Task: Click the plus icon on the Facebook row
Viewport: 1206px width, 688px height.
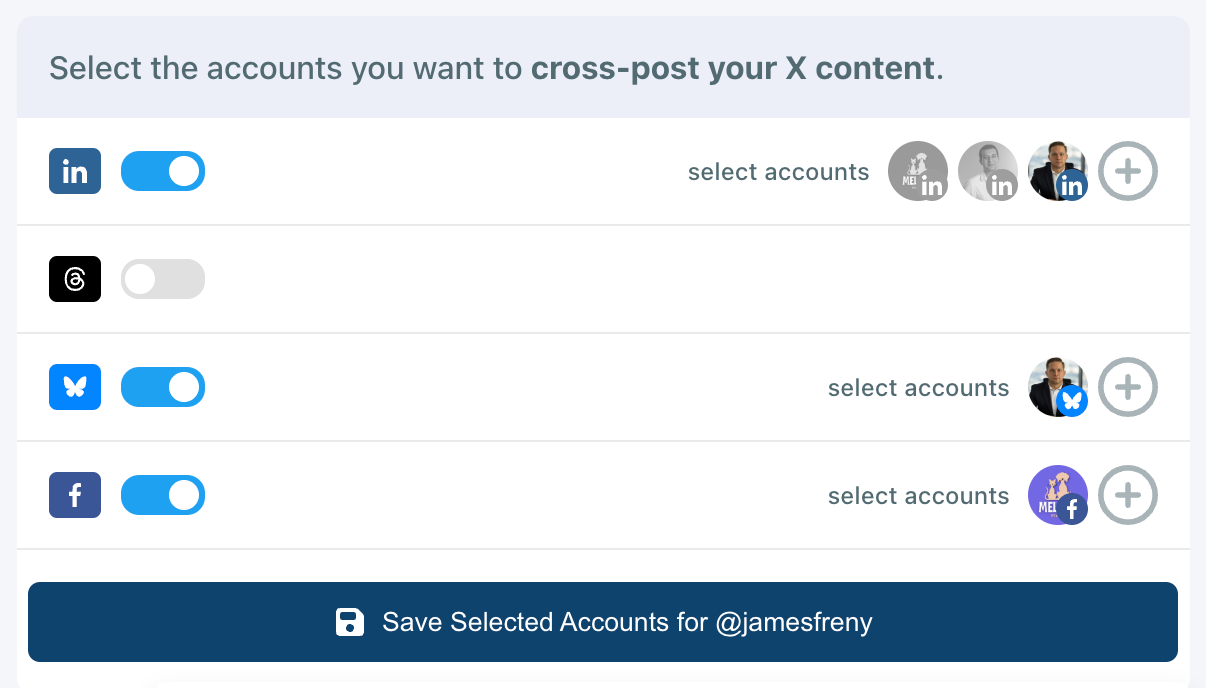Action: [x=1128, y=495]
